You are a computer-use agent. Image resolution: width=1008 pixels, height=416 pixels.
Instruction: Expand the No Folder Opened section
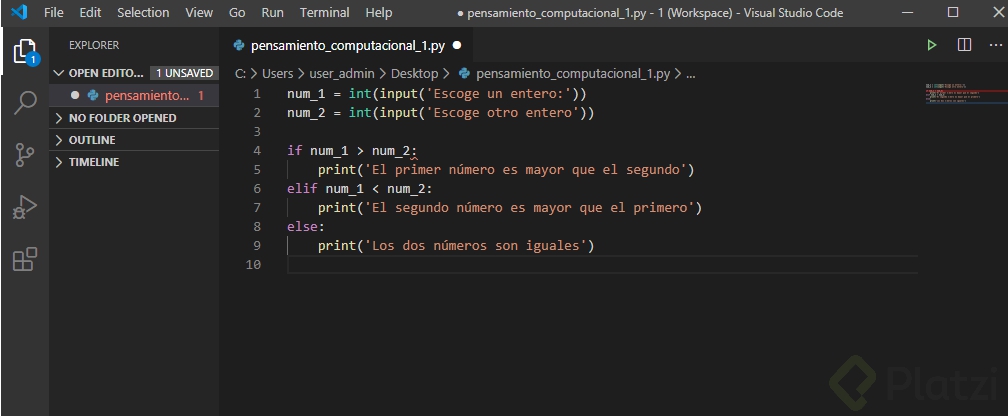point(123,118)
